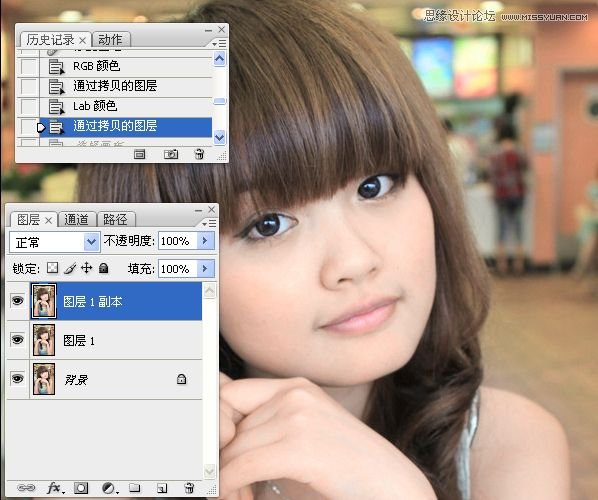Delete current history state trash icon
Viewport: 598px width, 500px height.
pos(199,154)
